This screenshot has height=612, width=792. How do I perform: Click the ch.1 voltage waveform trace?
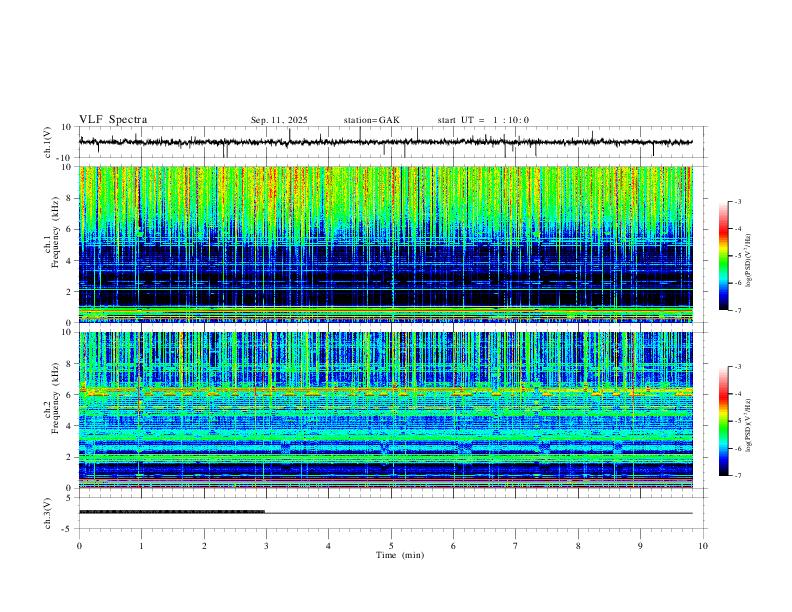click(x=385, y=142)
